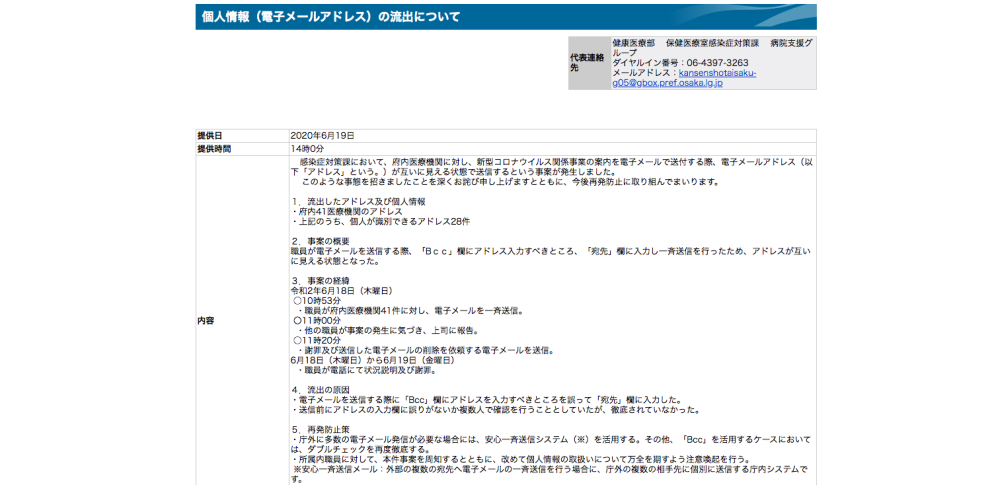Click heading 2．事案の概要
Screen dimensions: 1000x485
tap(320, 241)
